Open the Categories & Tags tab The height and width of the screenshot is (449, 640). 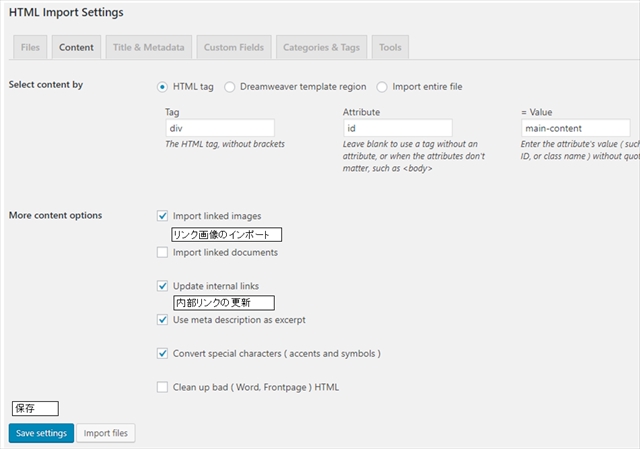click(320, 47)
